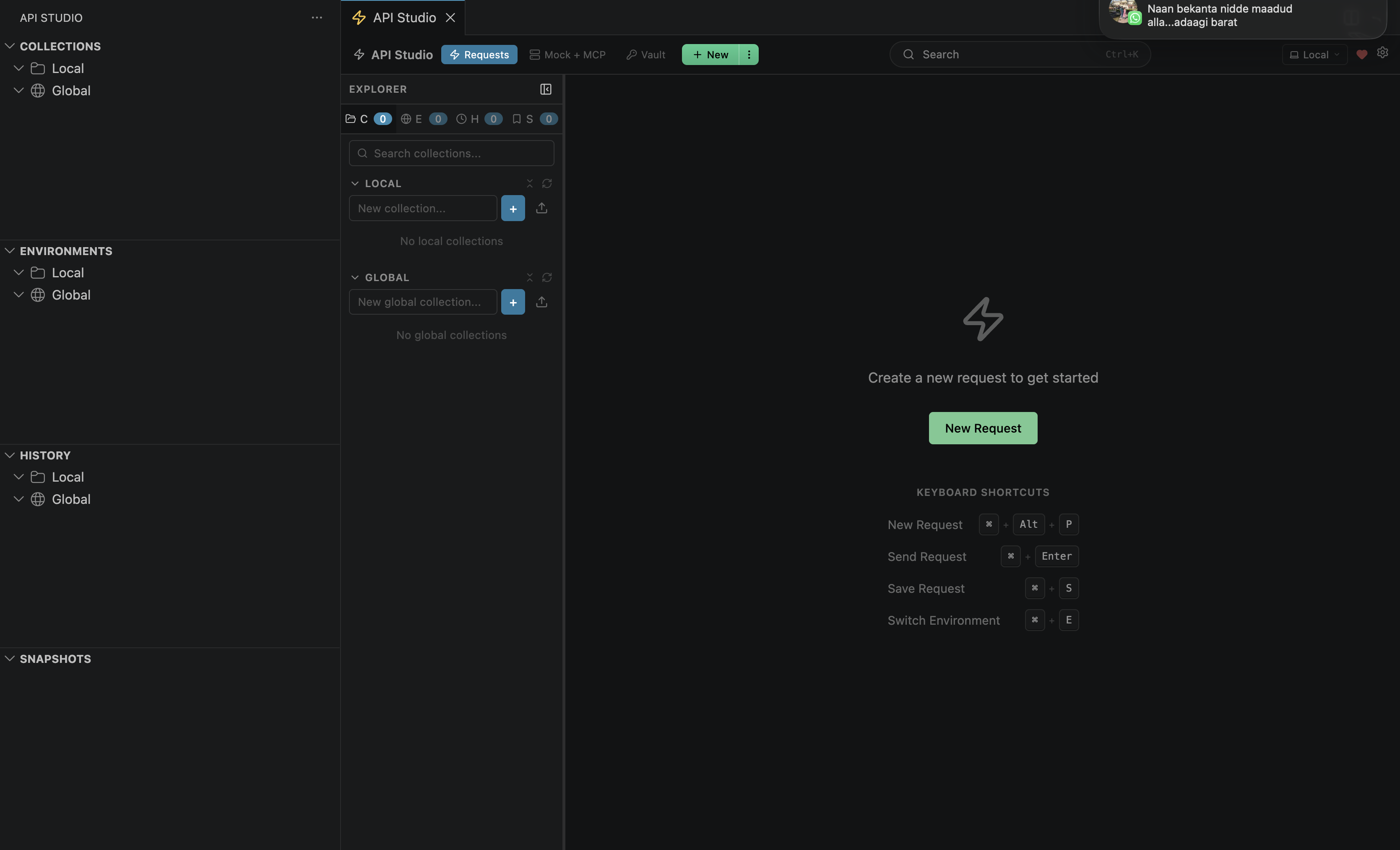Import into local collections via upload icon
This screenshot has width=1400, height=850.
[x=541, y=208]
